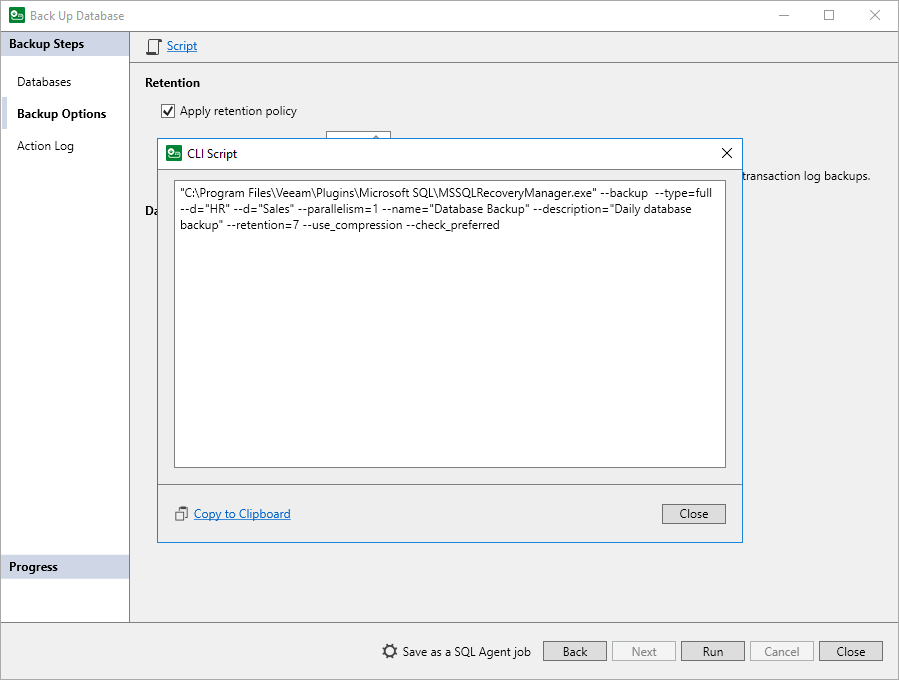Expand the Progress section in the sidebar
899x680 pixels.
point(33,566)
